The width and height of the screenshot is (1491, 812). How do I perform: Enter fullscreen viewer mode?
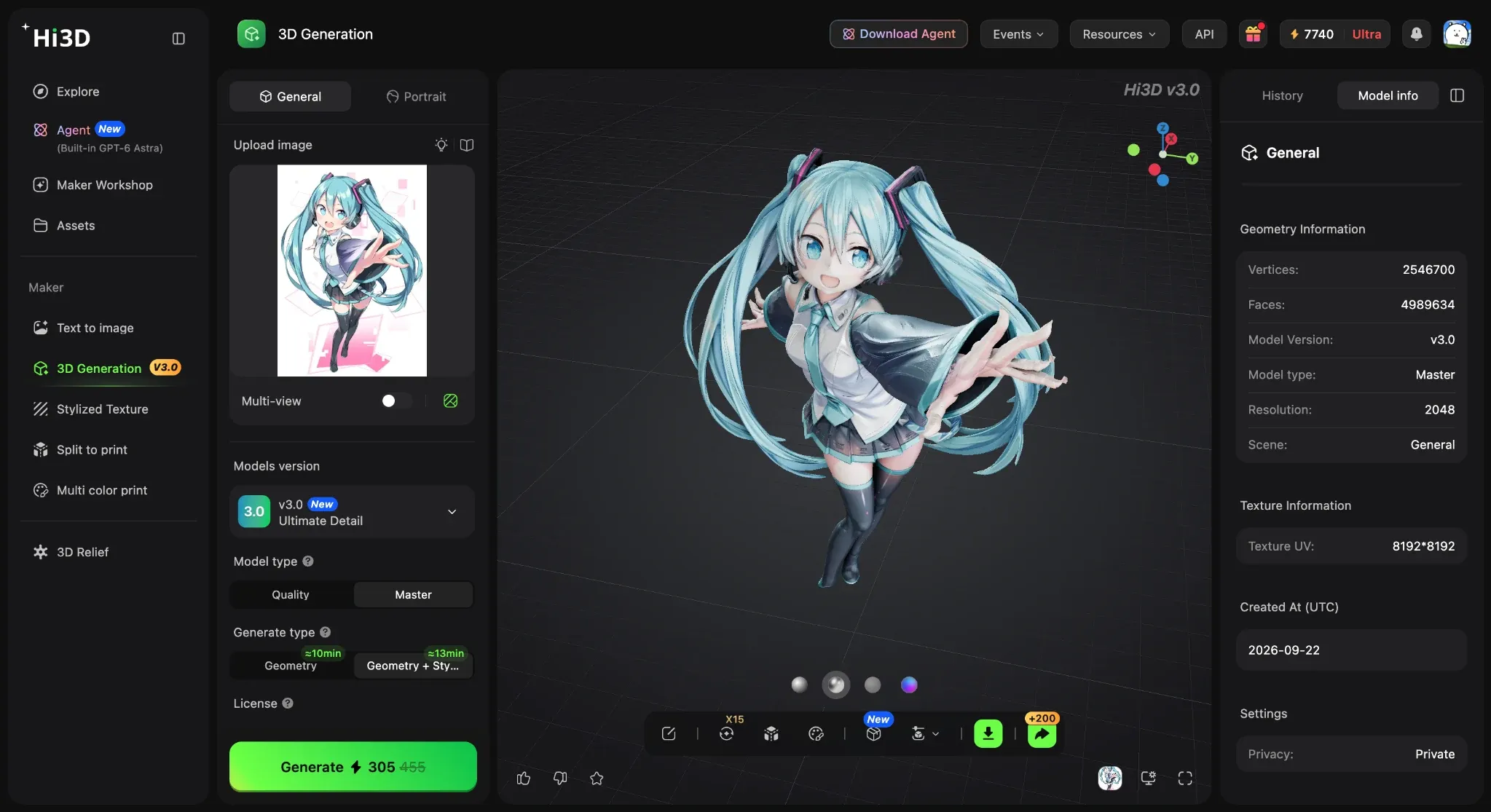point(1185,778)
